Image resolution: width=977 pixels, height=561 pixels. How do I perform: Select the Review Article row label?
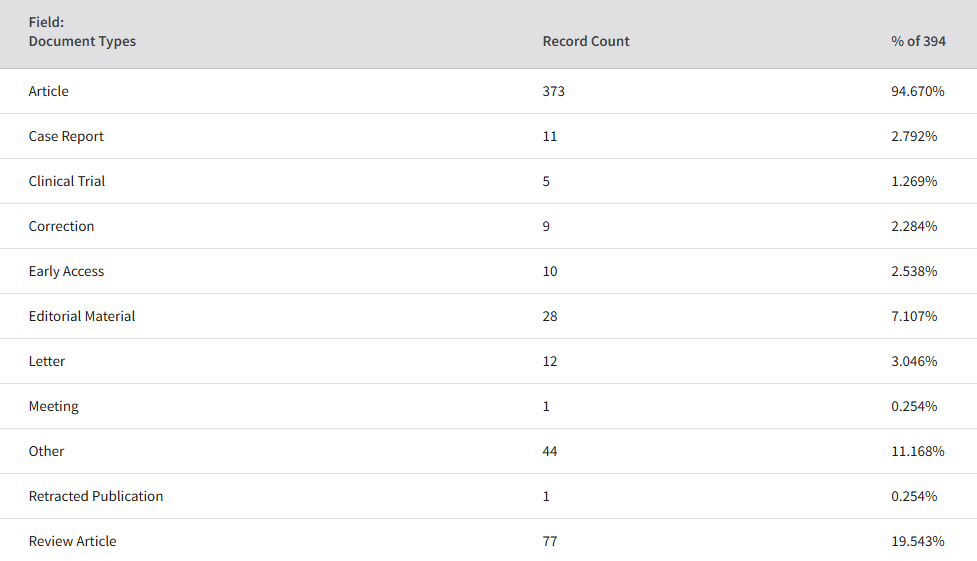pos(72,541)
